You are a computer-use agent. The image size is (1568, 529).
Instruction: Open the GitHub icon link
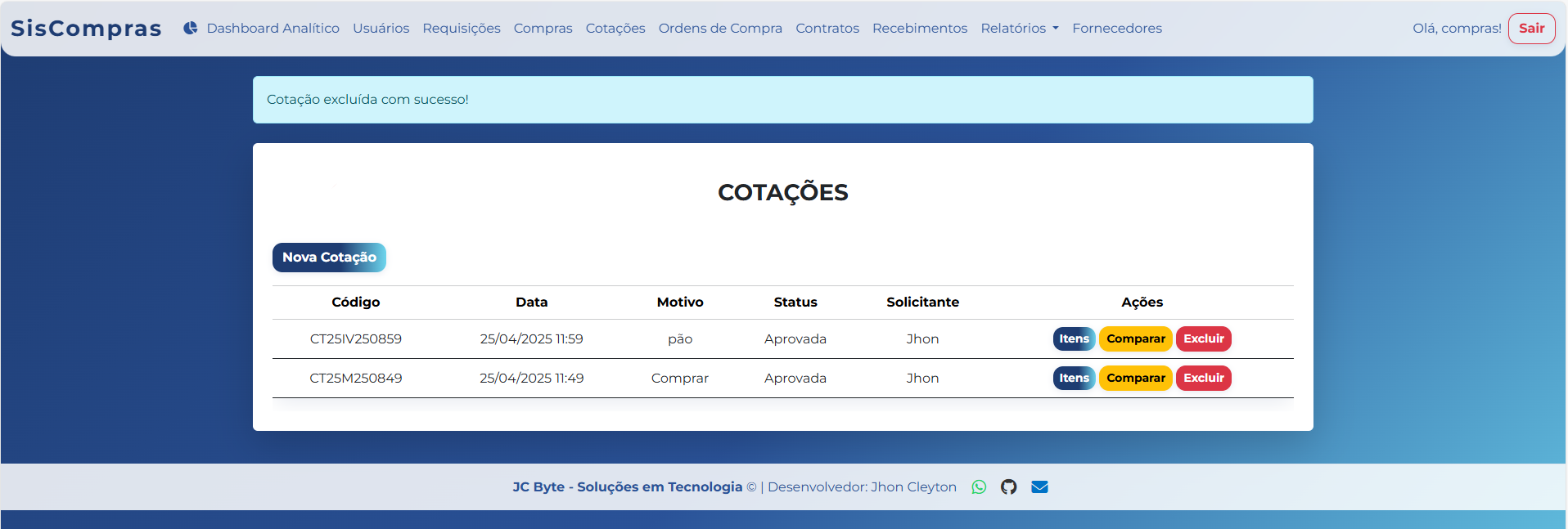tap(1008, 487)
